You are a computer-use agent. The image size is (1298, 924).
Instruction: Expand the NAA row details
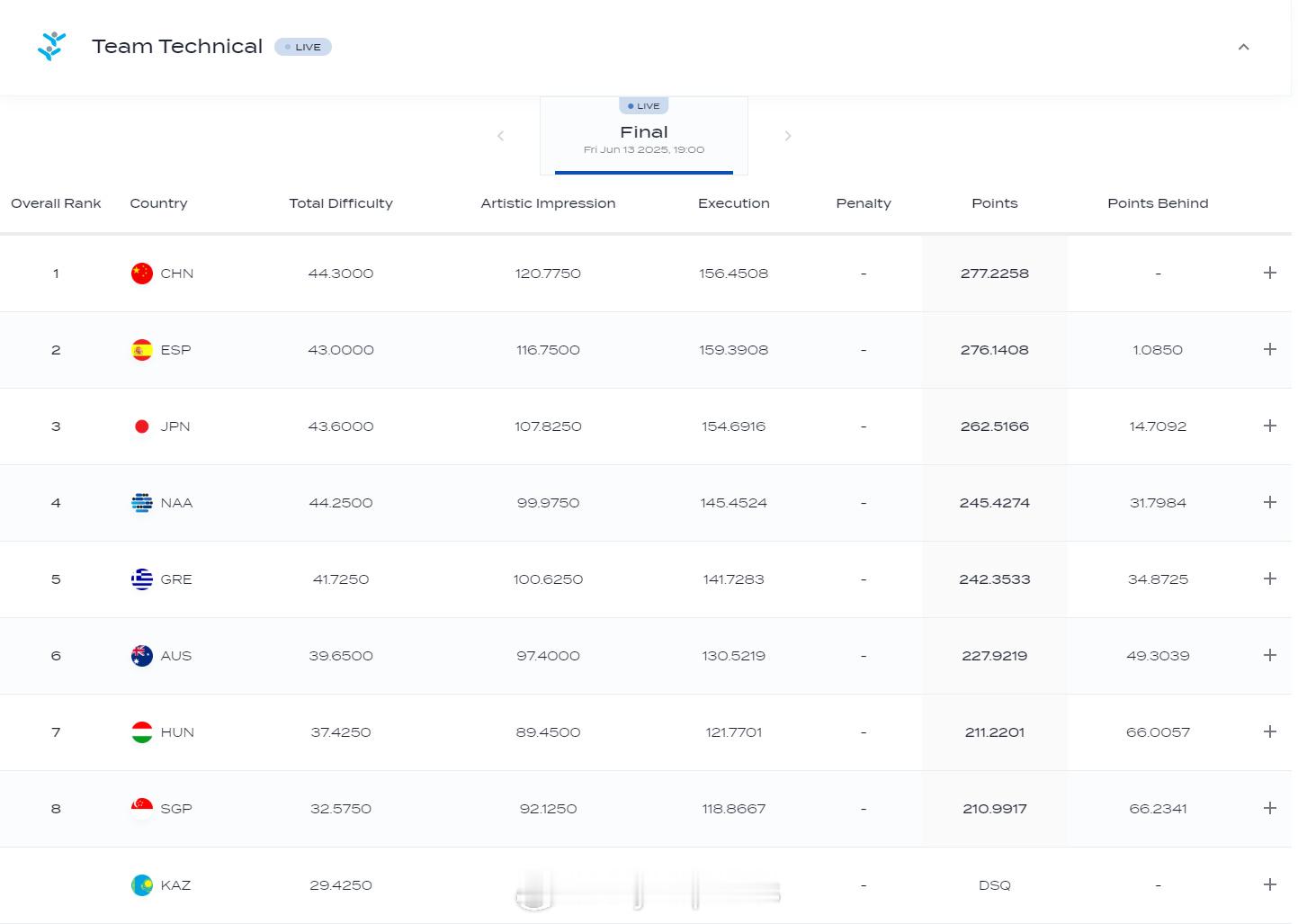pyautogui.click(x=1270, y=502)
